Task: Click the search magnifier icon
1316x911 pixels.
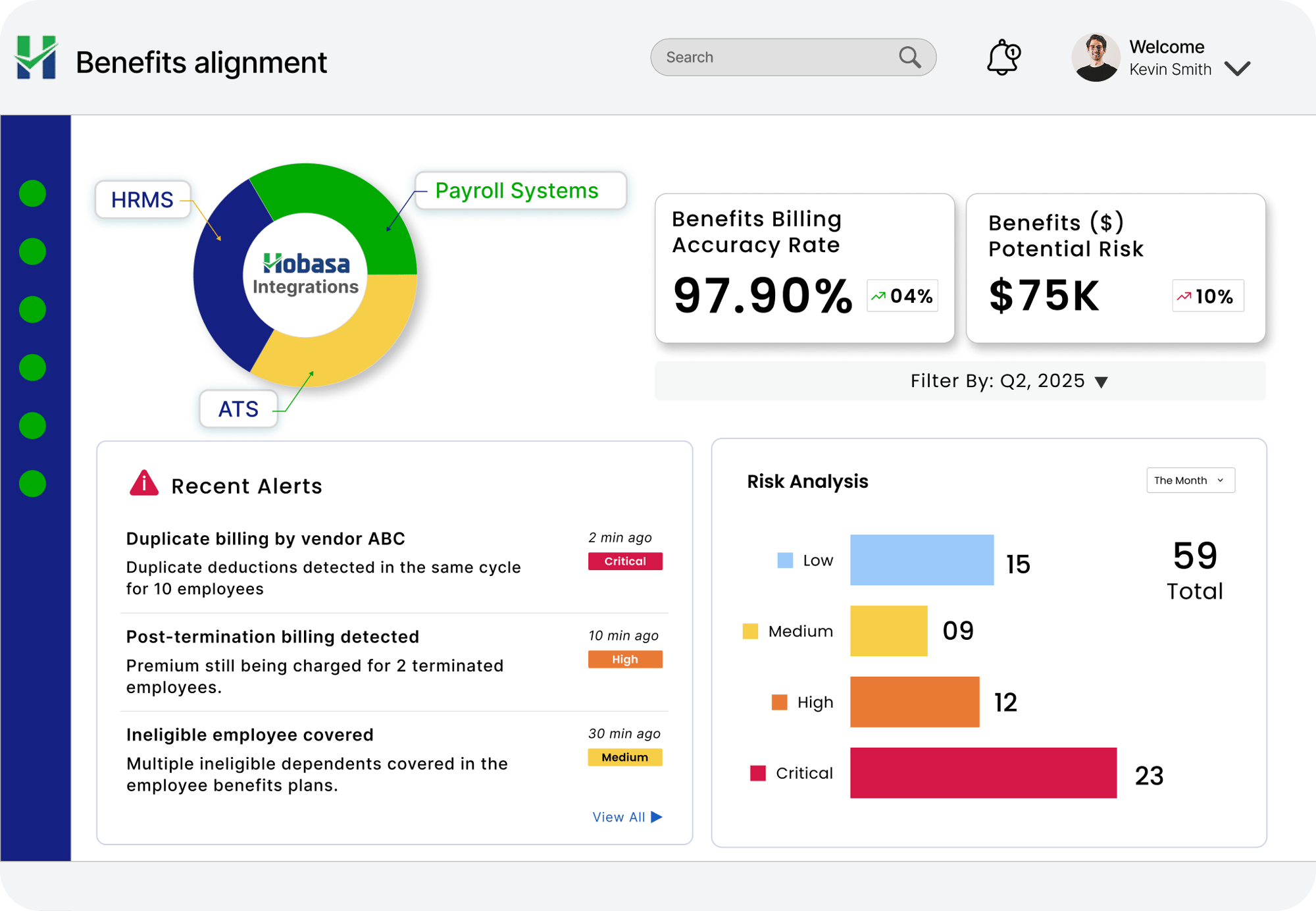Action: pos(909,57)
